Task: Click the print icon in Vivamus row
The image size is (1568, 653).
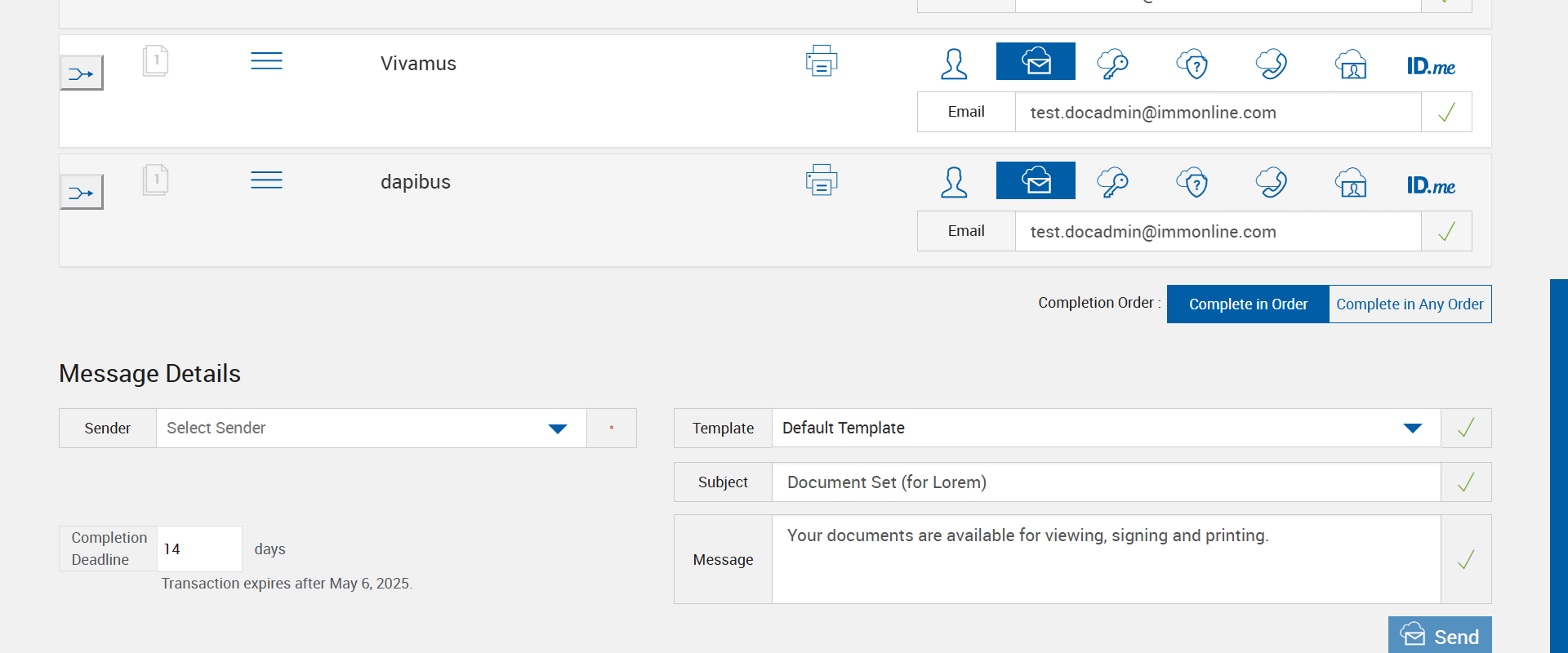Action: click(822, 61)
